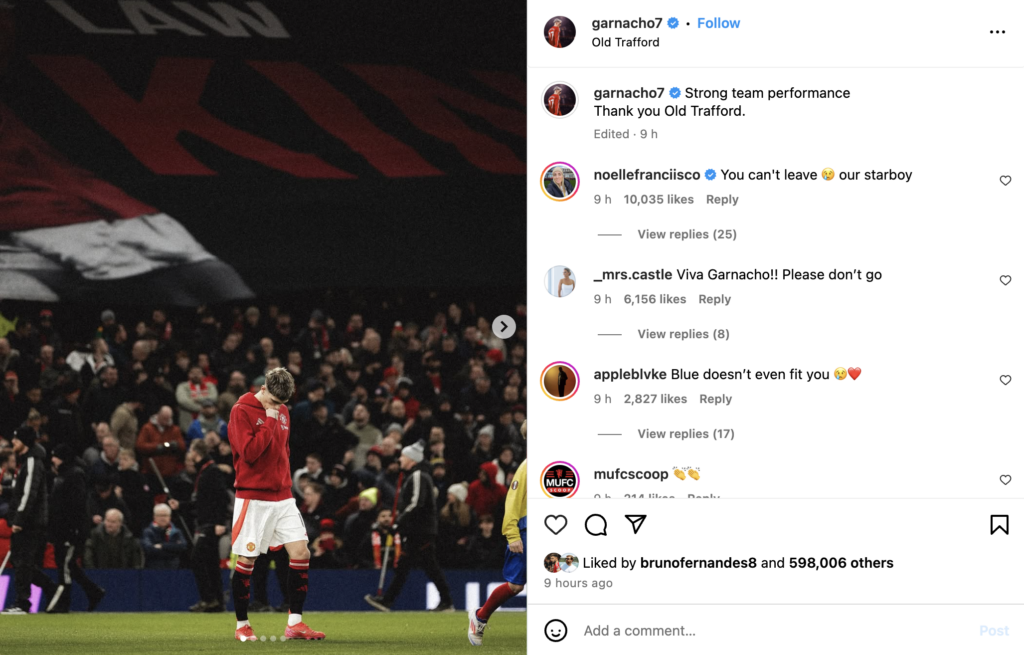
Task: Like the post with heart icon
Action: click(x=556, y=524)
